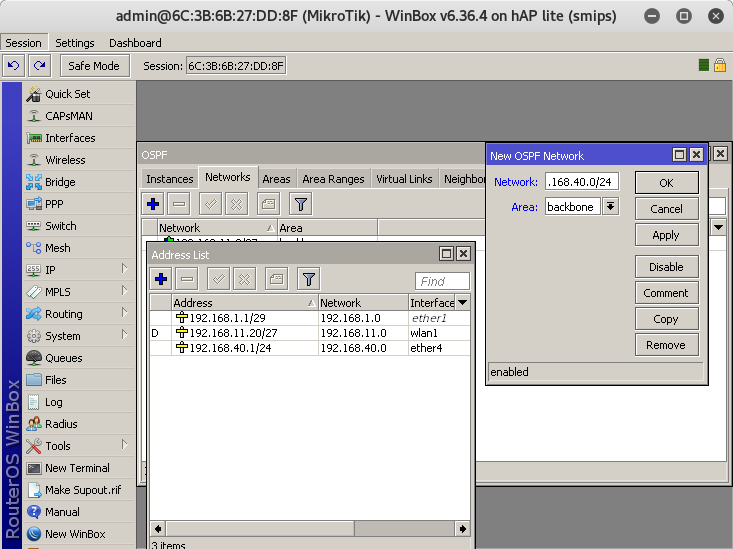Launch New Terminal
This screenshot has width=733, height=549.
point(79,468)
